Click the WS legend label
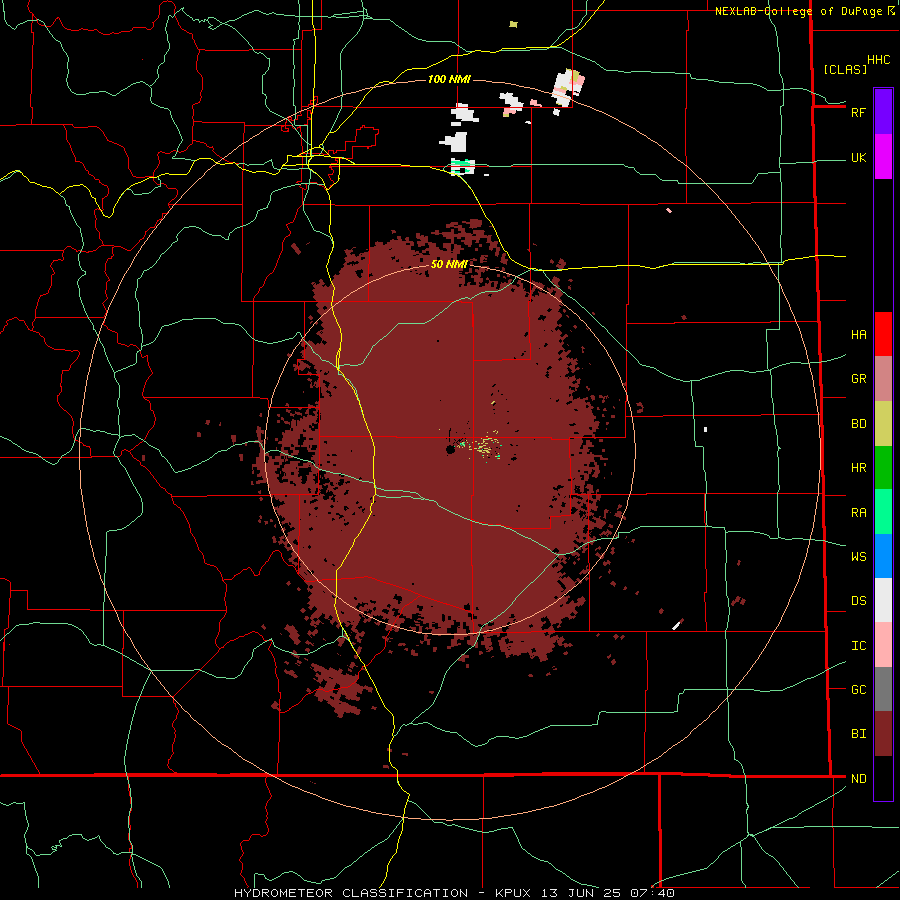900x900 pixels. [858, 556]
